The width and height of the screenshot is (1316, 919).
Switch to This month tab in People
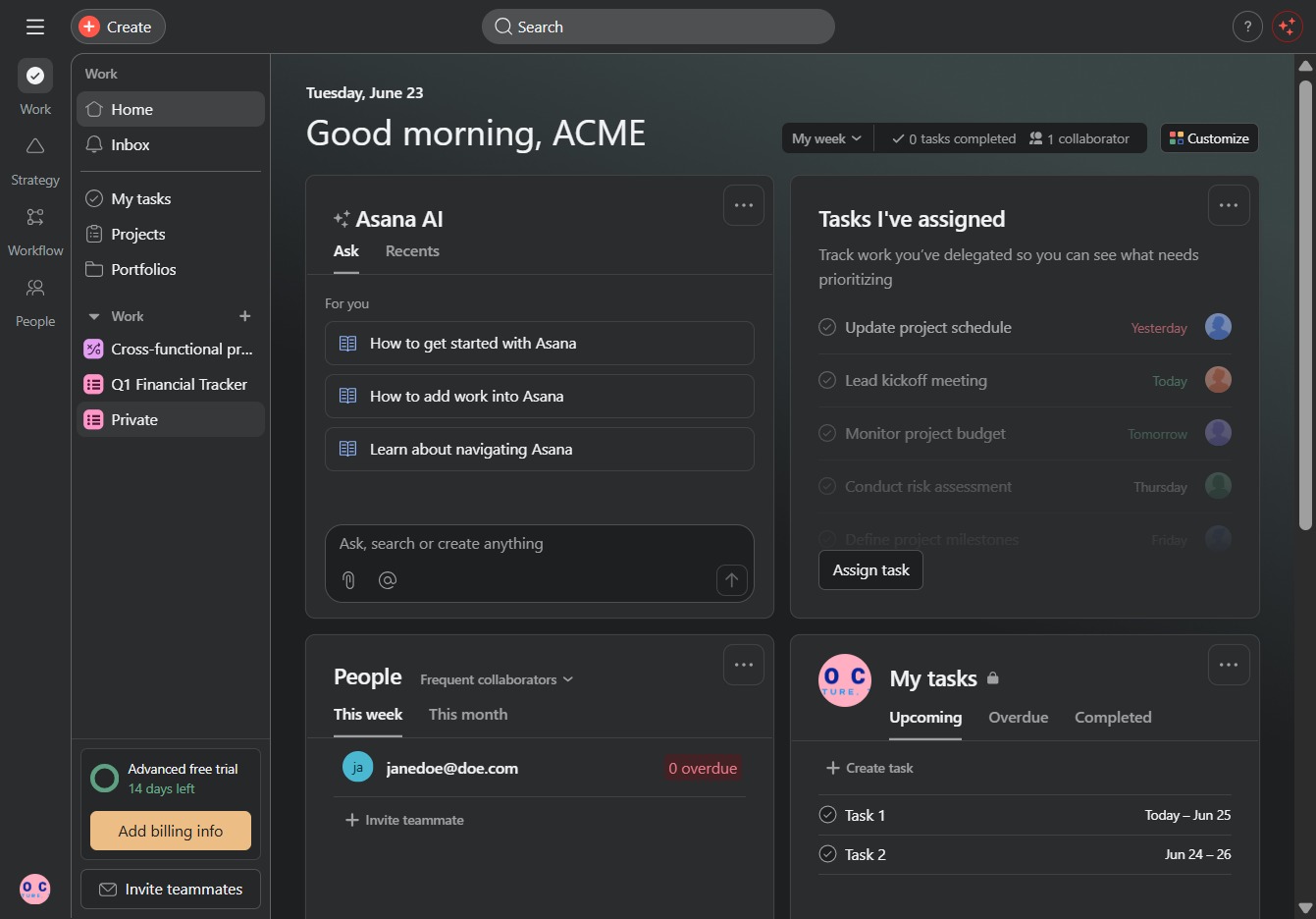pos(468,715)
